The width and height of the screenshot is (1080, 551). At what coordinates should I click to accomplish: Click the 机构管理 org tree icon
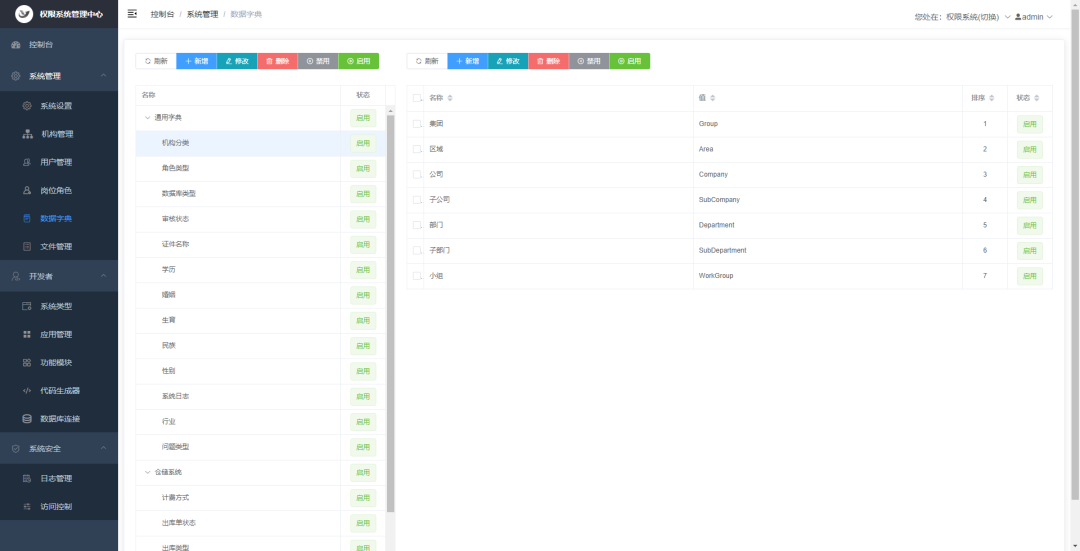point(28,134)
